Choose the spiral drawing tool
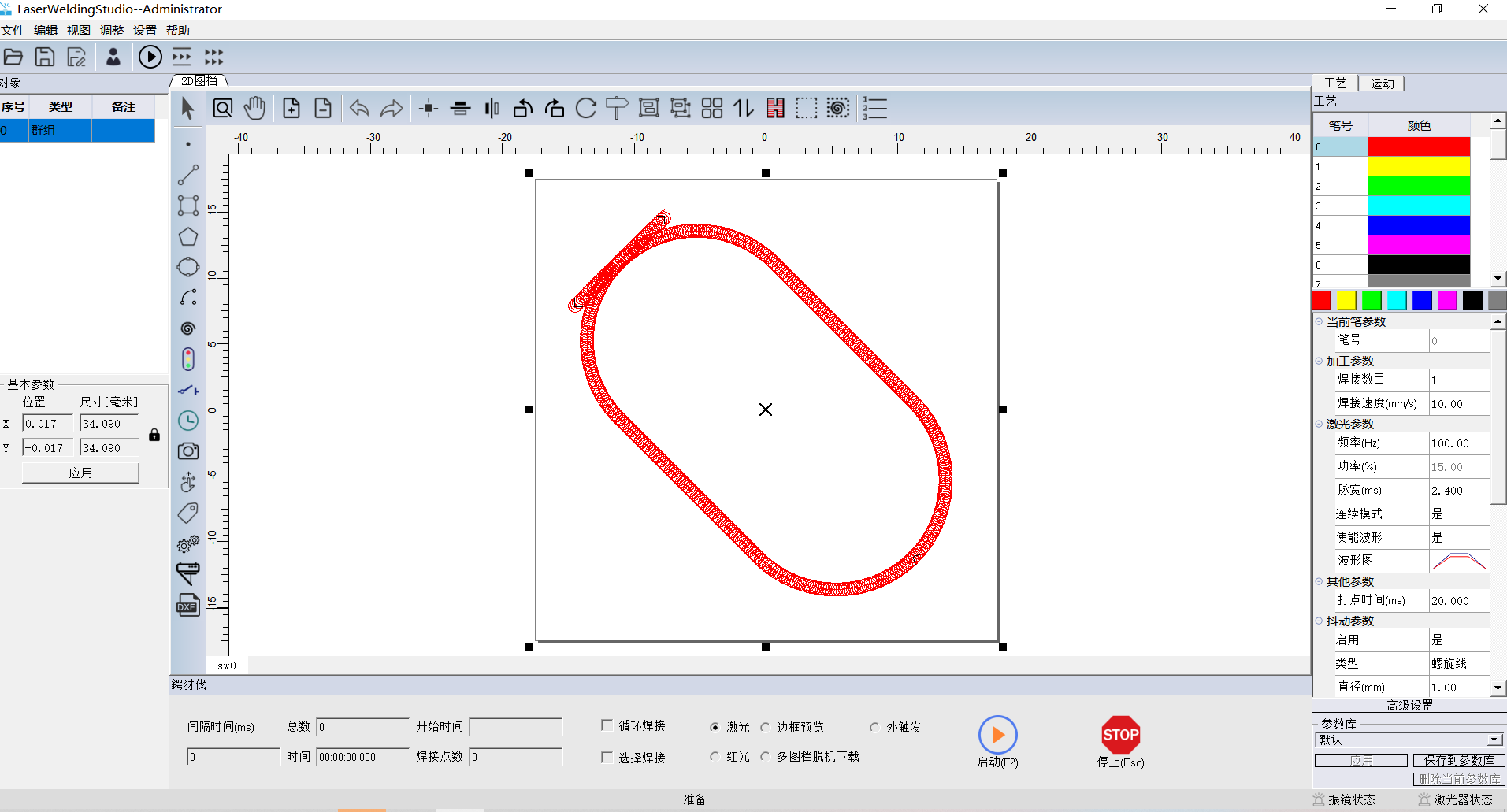 188,328
